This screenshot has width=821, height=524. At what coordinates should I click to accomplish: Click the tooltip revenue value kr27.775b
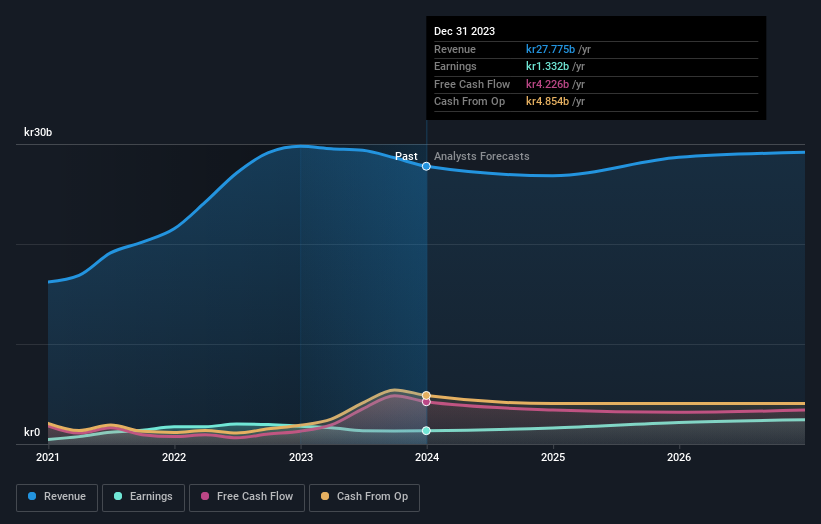click(x=550, y=49)
